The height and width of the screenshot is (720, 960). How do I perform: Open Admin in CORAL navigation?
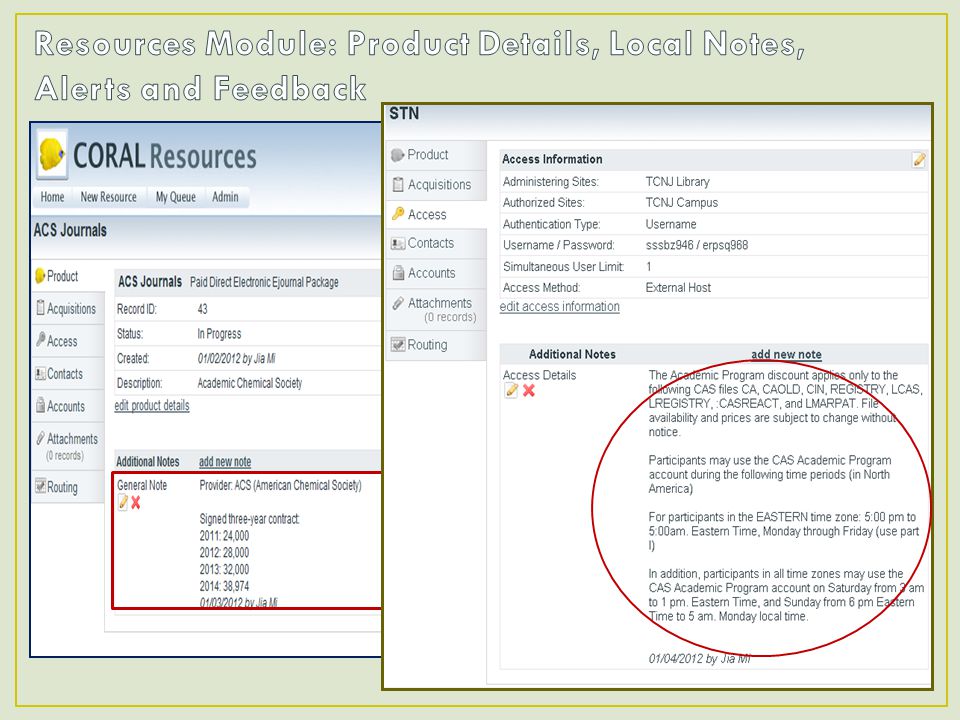pos(225,197)
